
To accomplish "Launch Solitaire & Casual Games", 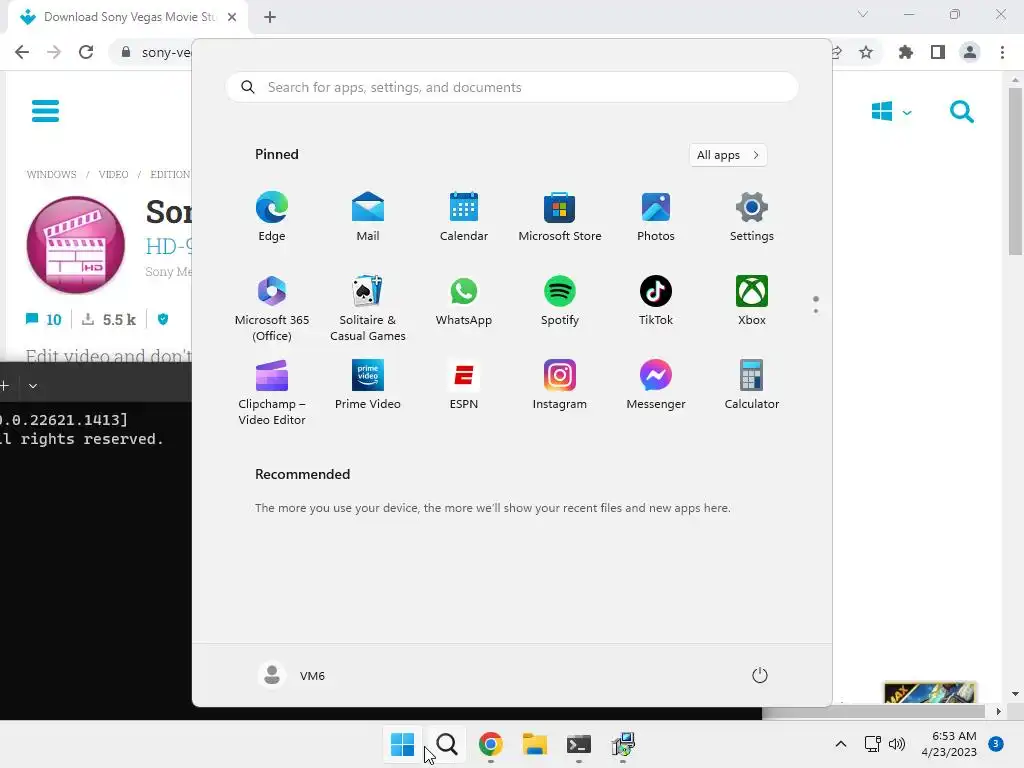I will [x=368, y=308].
